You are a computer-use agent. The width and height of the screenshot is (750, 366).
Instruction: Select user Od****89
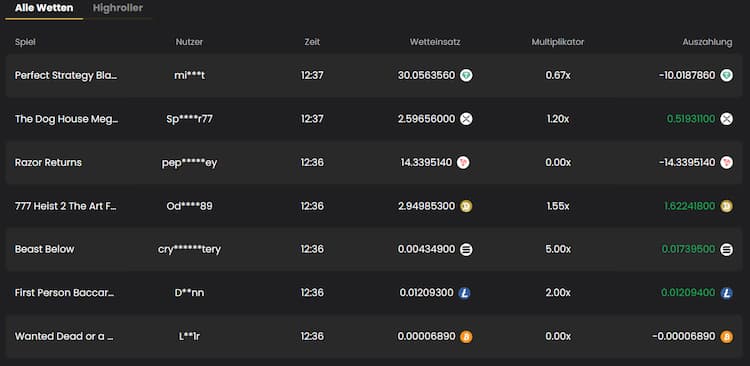[189, 206]
